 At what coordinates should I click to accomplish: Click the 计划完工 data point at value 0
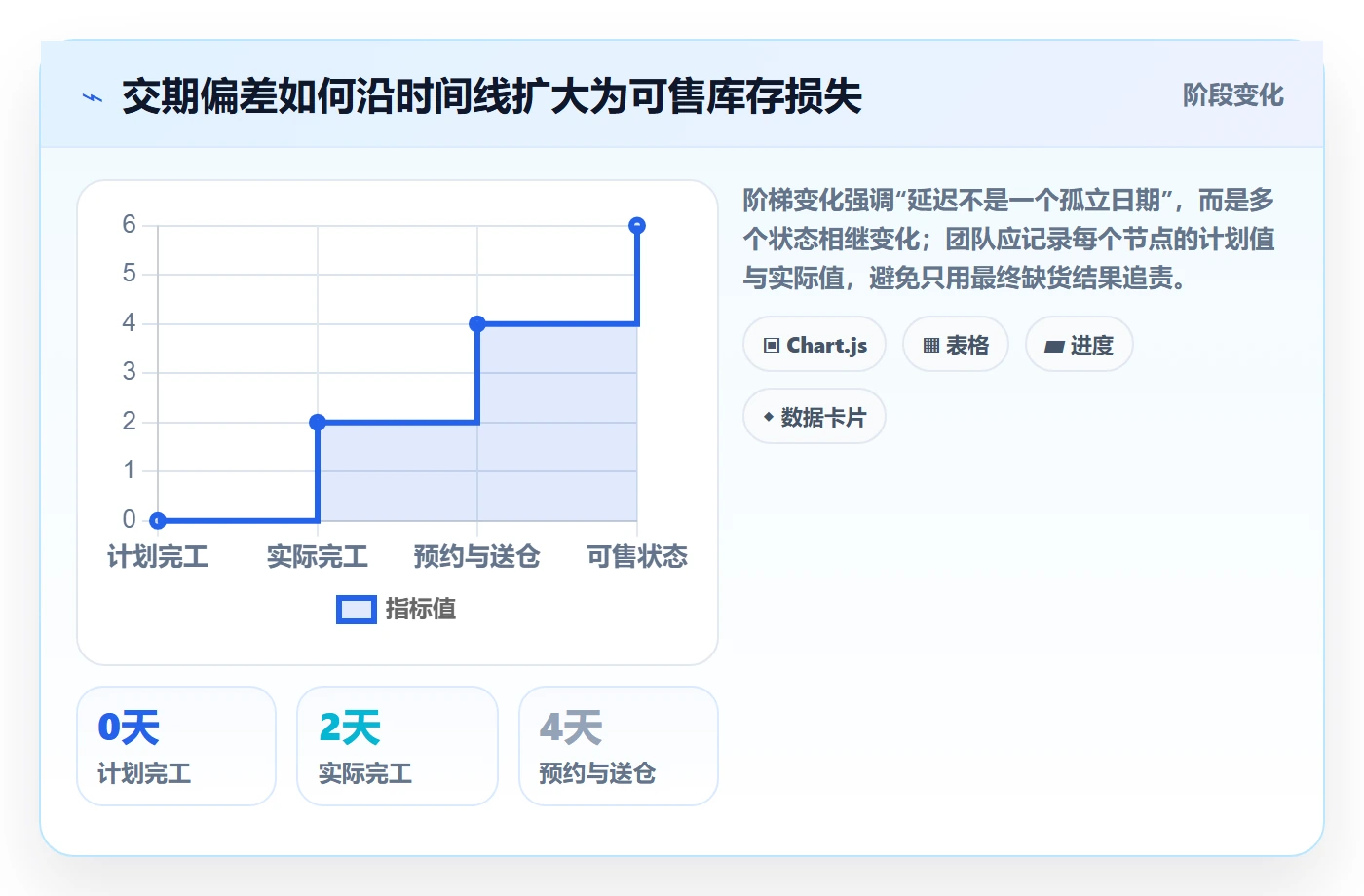[x=158, y=520]
